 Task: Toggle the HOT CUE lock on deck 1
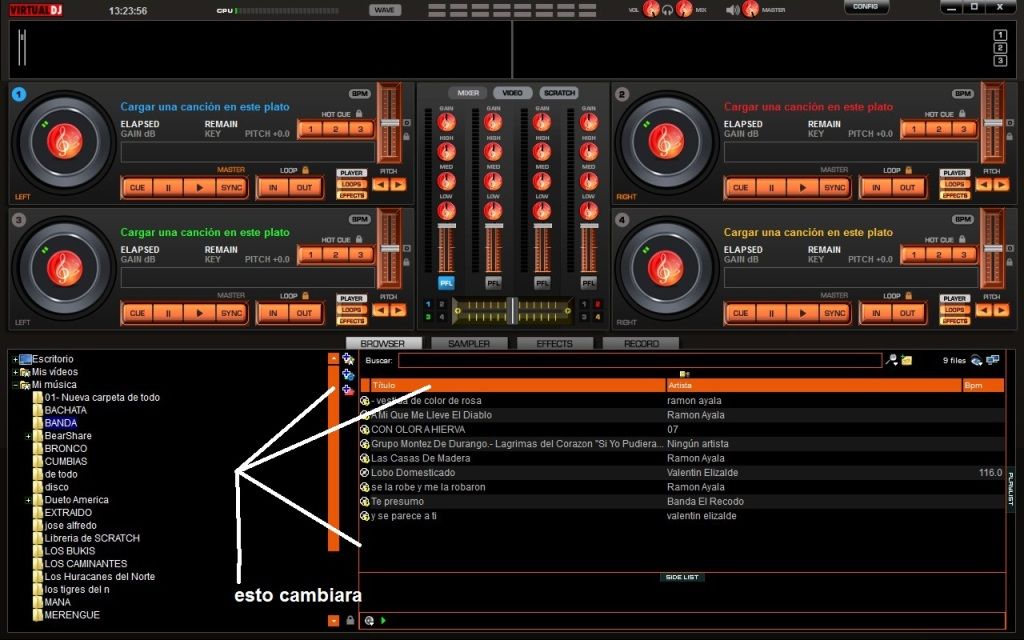click(359, 114)
